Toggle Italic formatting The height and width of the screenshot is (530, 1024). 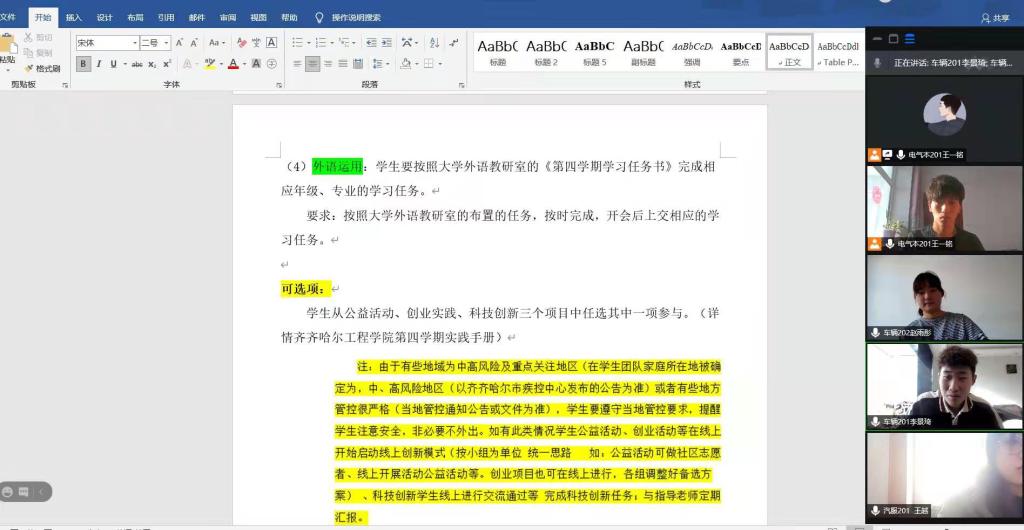click(x=98, y=64)
